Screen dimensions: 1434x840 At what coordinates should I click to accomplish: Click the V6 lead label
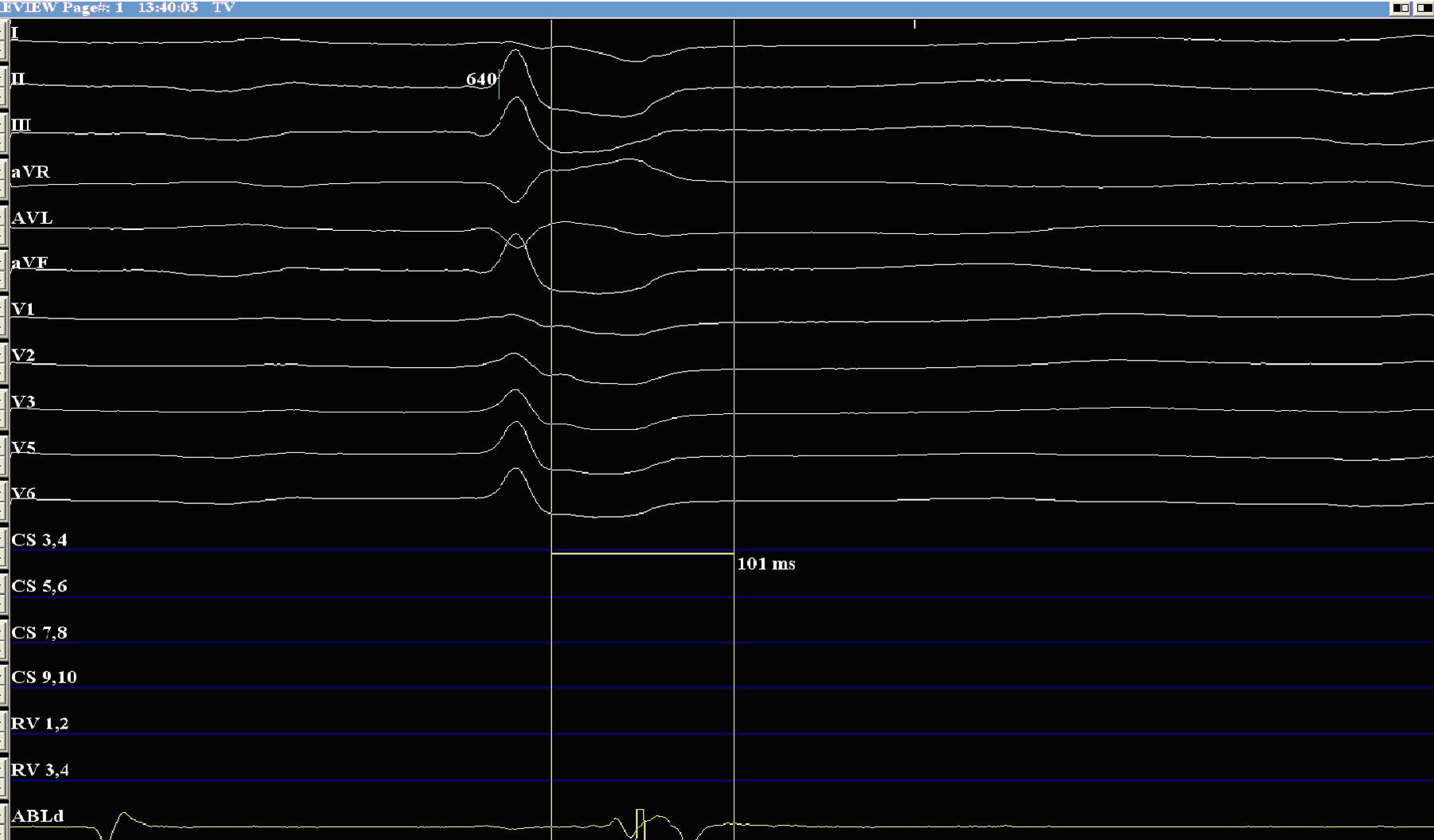tap(24, 494)
